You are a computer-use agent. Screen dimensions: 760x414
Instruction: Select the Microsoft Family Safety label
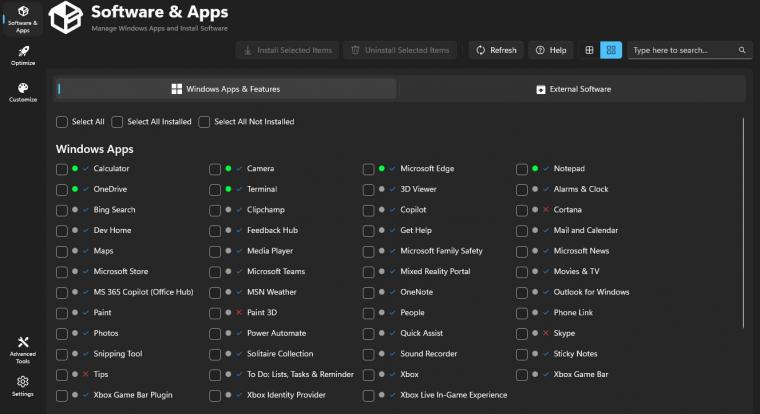tap(442, 251)
